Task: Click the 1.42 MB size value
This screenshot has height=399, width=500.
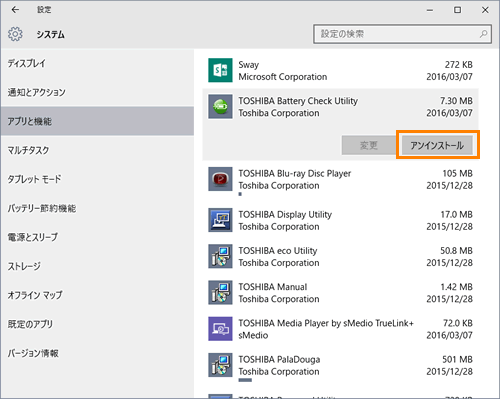Action: point(456,287)
